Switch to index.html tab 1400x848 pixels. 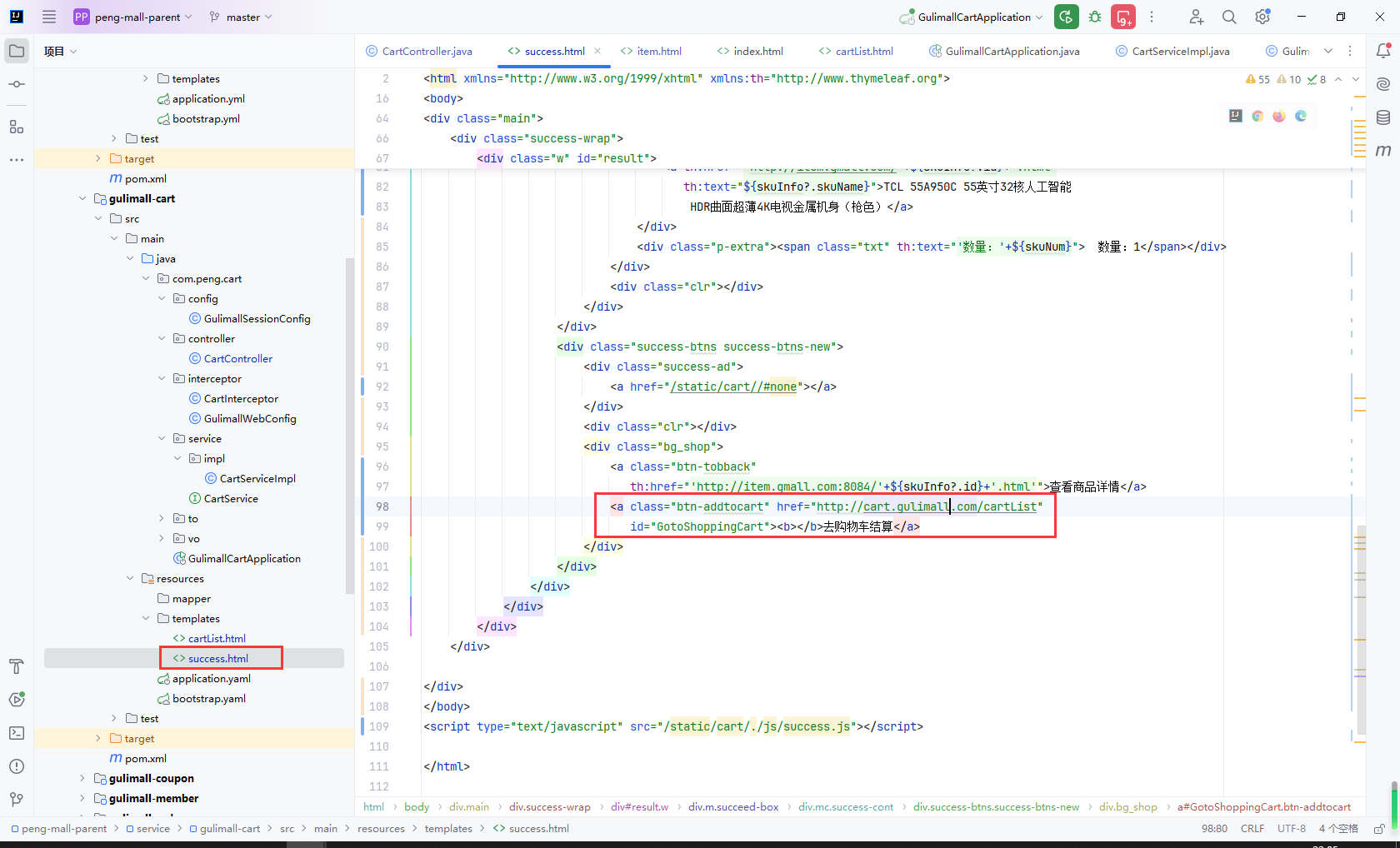pos(750,51)
